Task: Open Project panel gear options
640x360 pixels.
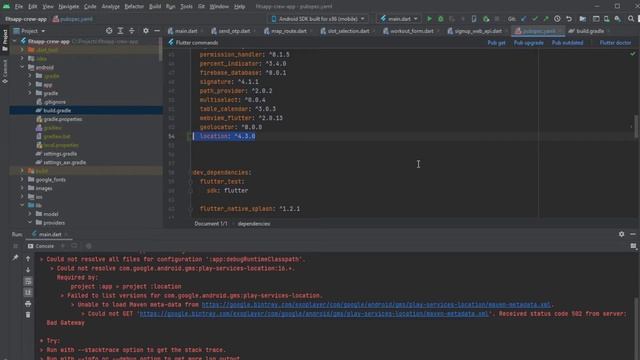Action: 146,31
